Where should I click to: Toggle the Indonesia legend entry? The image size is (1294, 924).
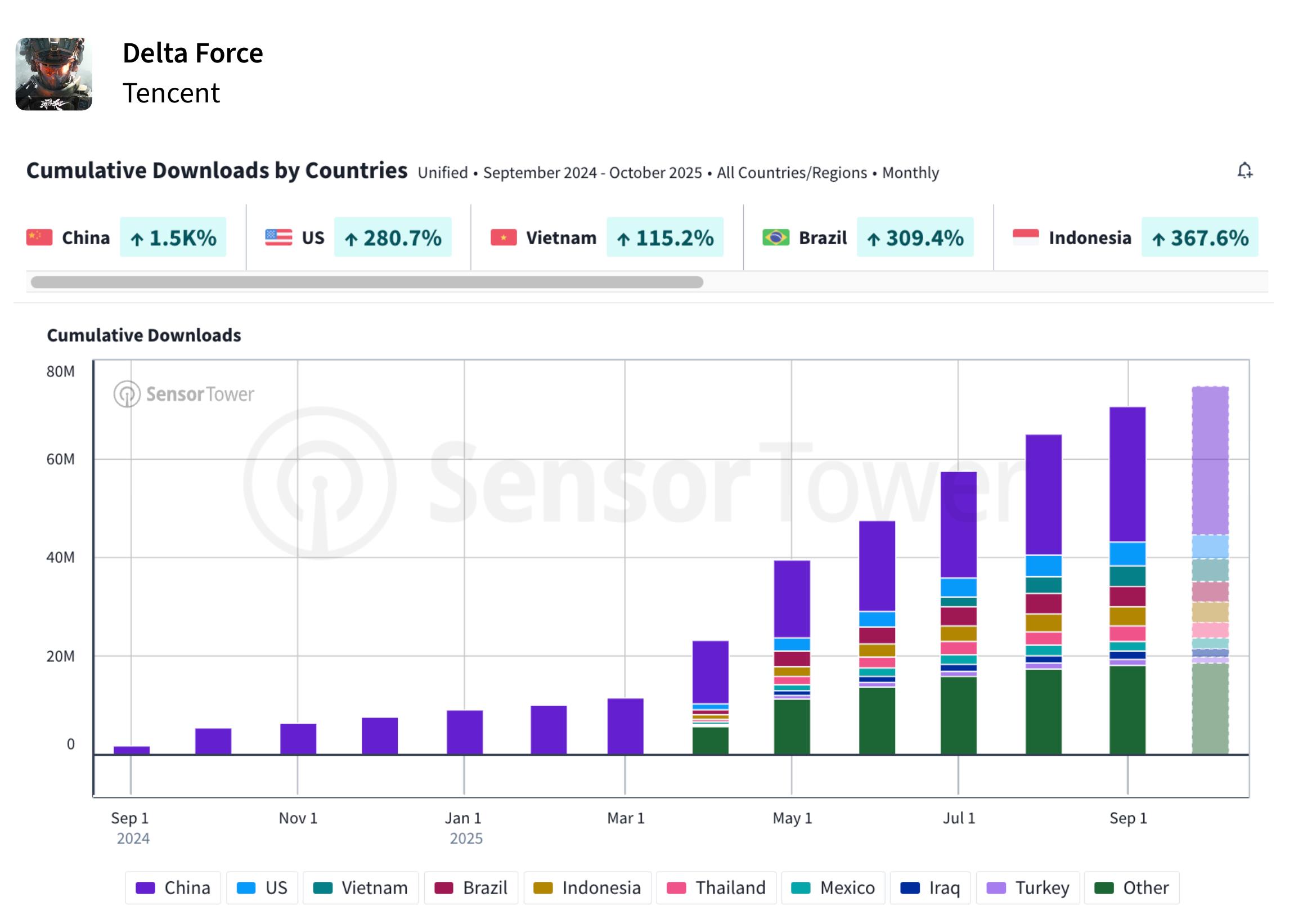[587, 887]
